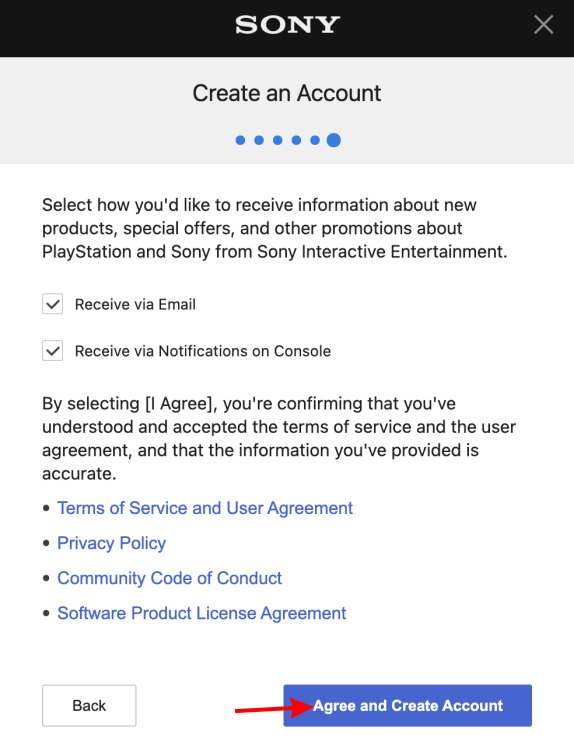The width and height of the screenshot is (574, 750).
Task: Select the fifth progress step dot
Action: pos(315,140)
